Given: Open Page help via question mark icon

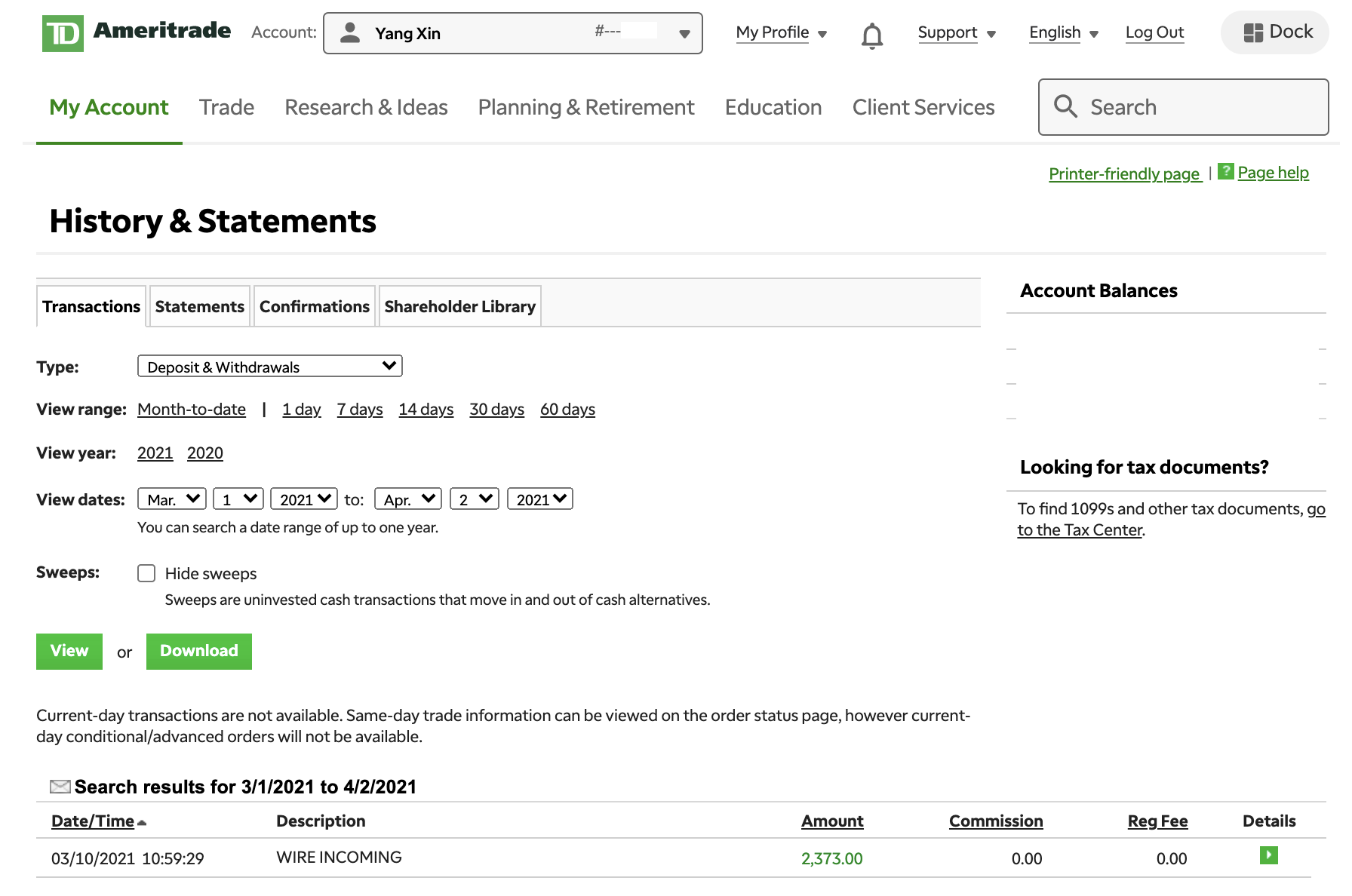Looking at the screenshot, I should [x=1225, y=172].
